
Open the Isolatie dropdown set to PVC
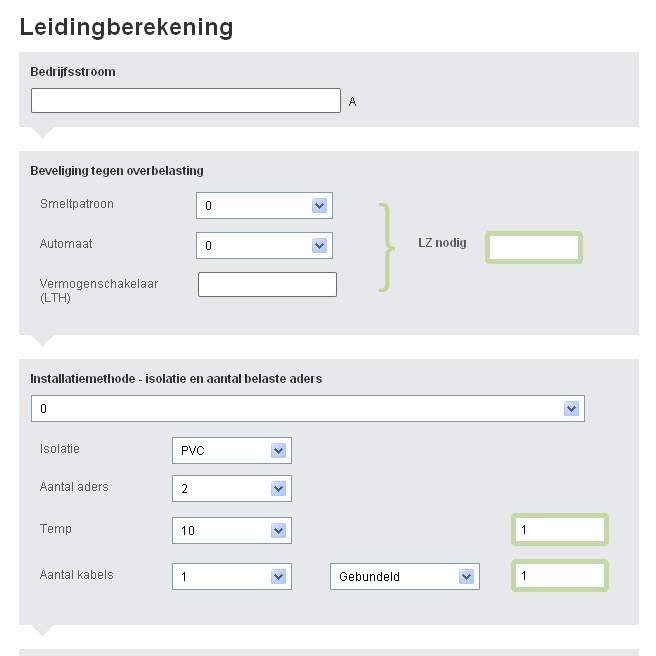tap(231, 451)
